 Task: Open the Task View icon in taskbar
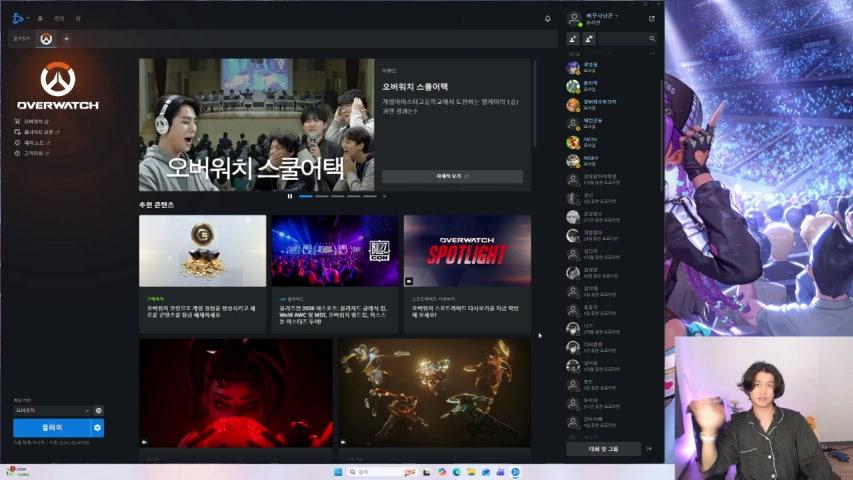pyautogui.click(x=427, y=472)
